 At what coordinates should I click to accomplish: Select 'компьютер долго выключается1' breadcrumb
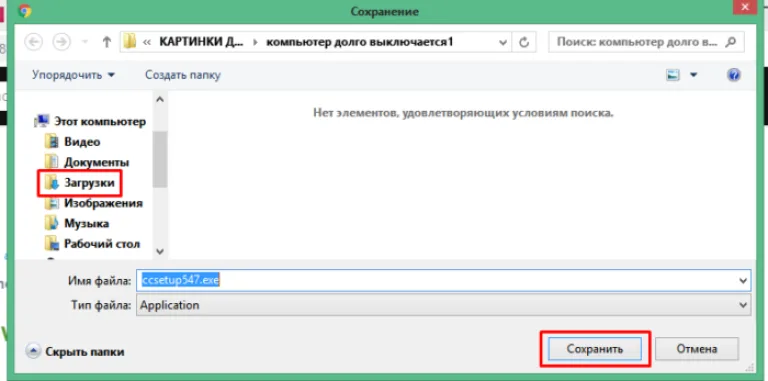pyautogui.click(x=360, y=42)
